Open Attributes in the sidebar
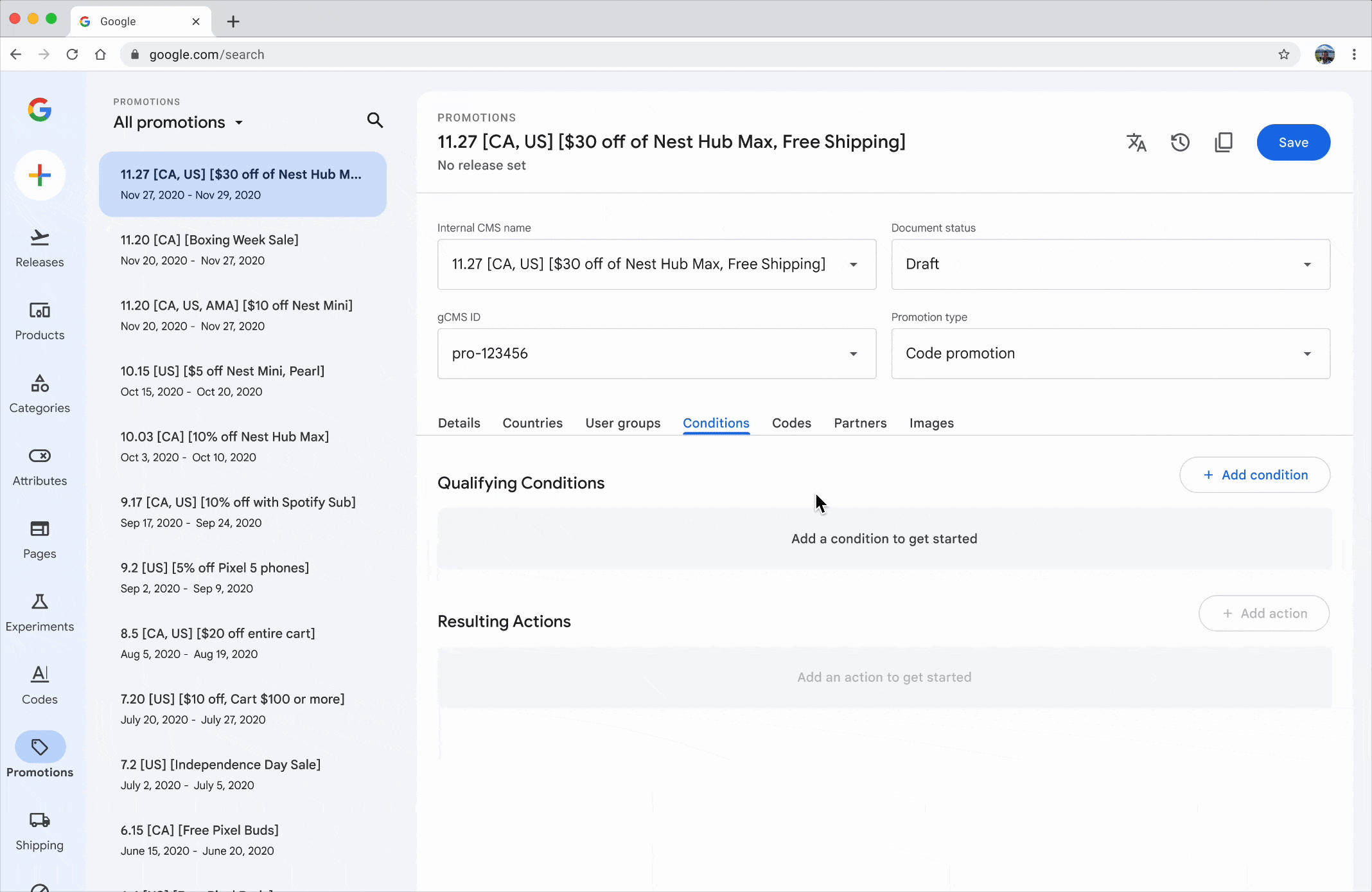1372x892 pixels. pos(40,467)
